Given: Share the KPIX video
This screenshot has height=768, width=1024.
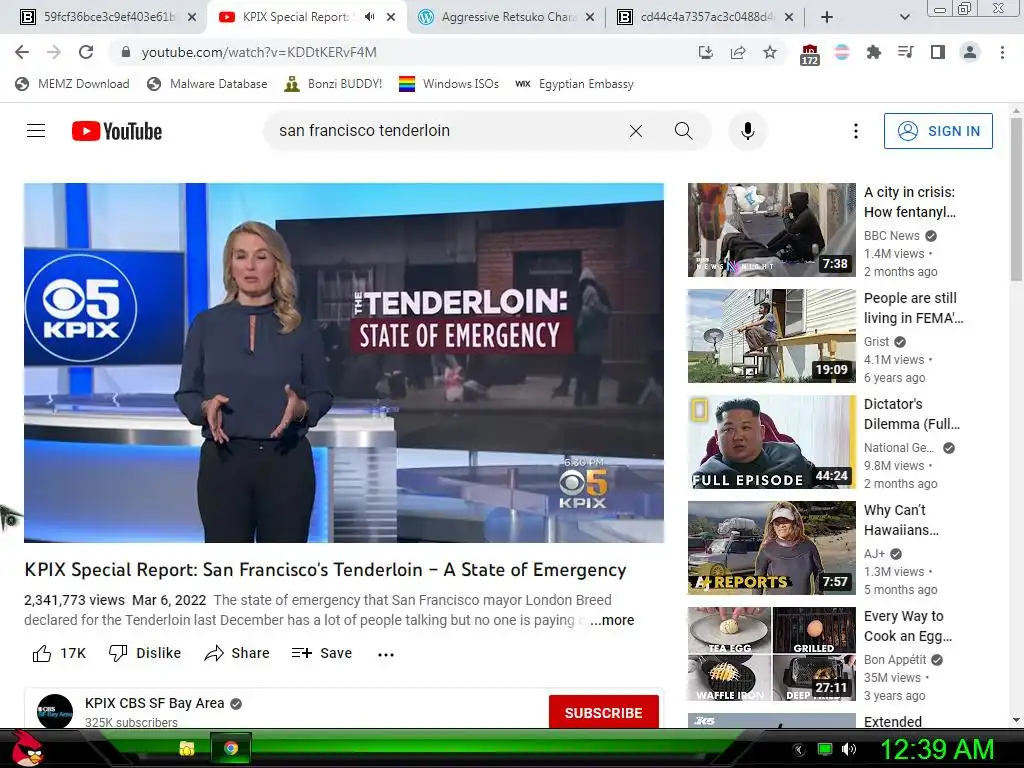Looking at the screenshot, I should (236, 653).
